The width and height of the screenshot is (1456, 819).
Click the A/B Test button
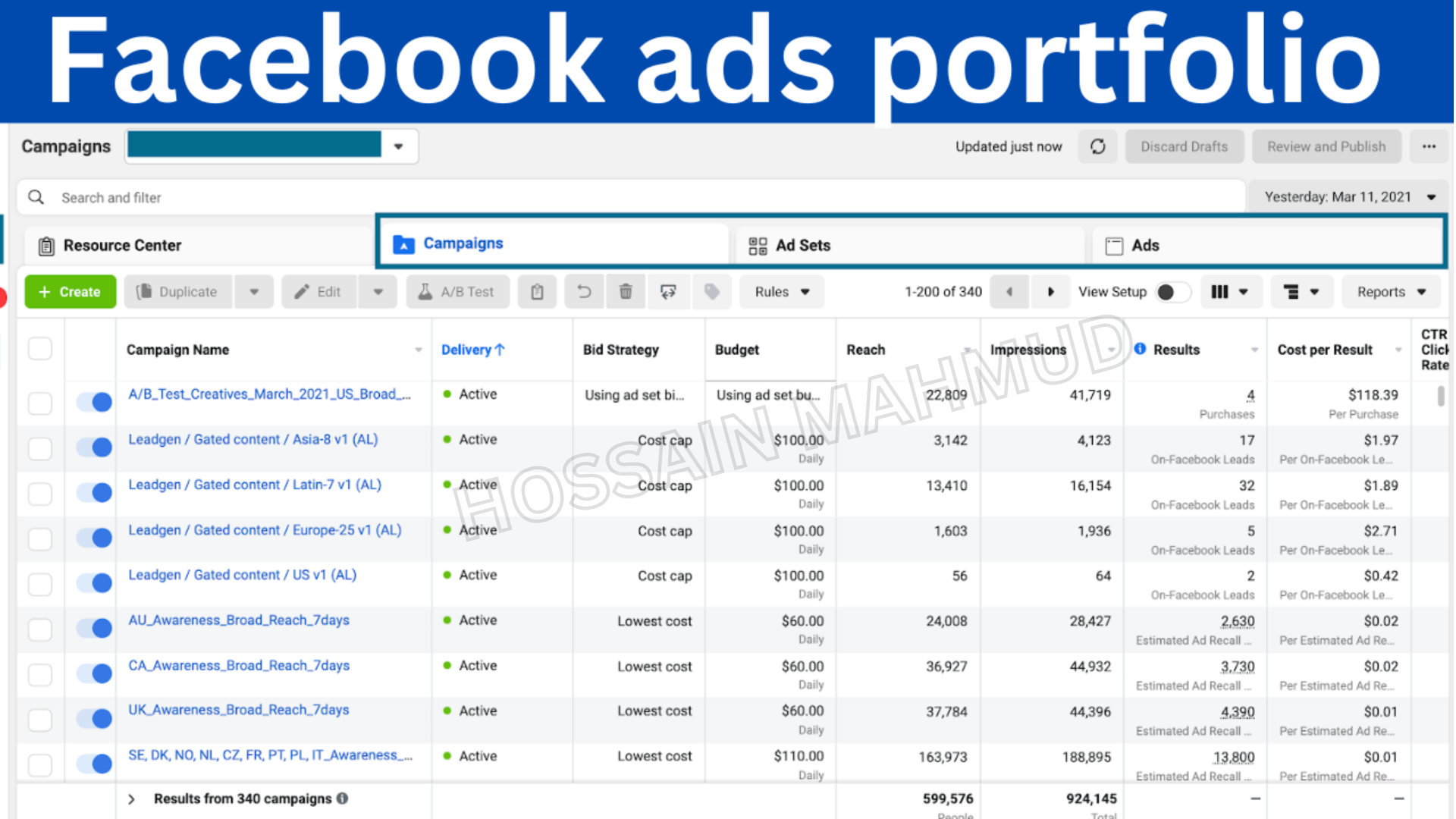pyautogui.click(x=457, y=292)
